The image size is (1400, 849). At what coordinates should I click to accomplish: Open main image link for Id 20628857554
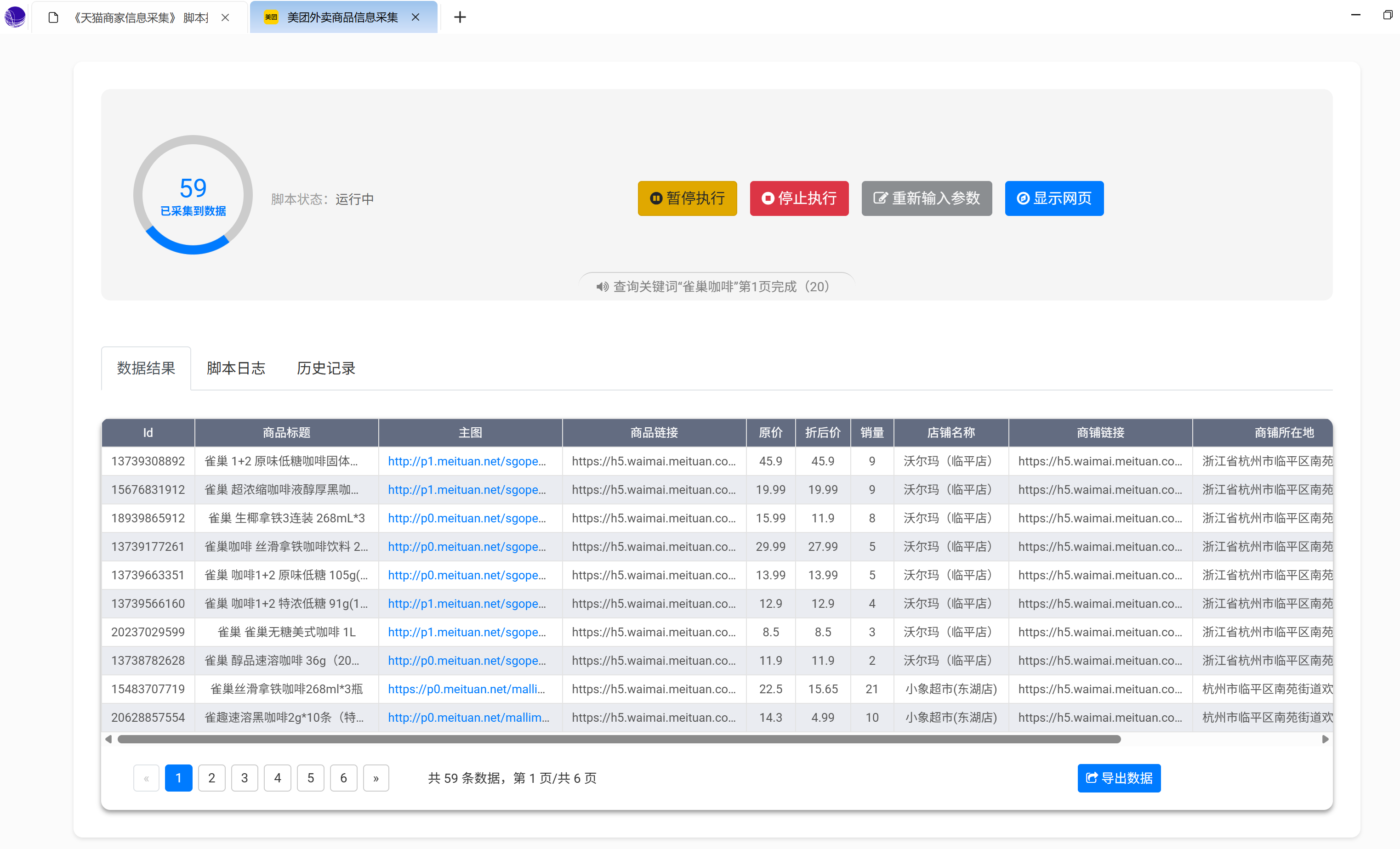(469, 717)
